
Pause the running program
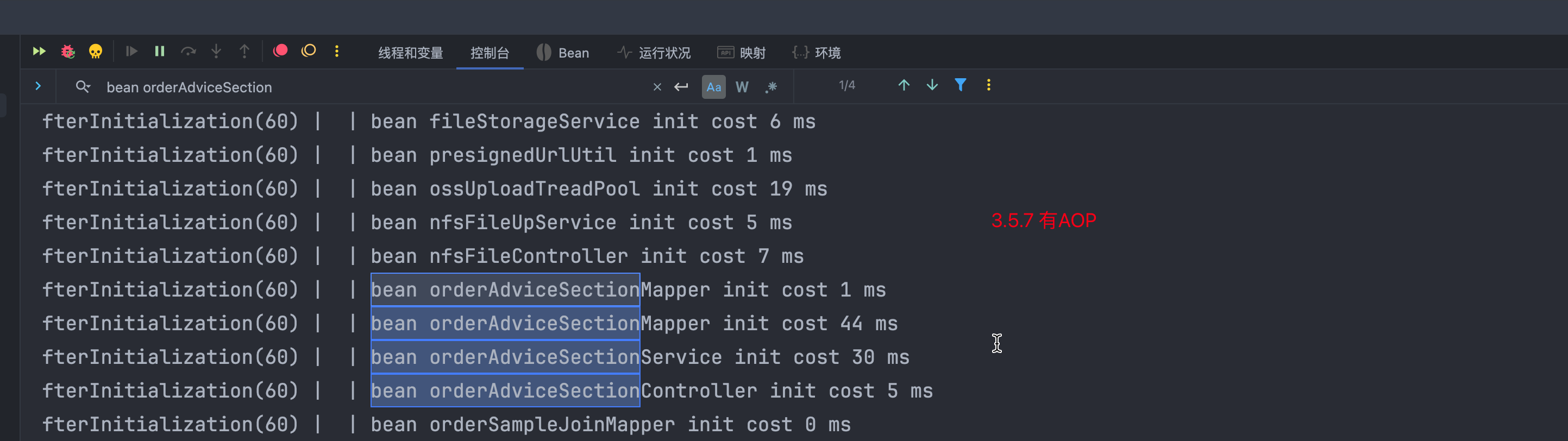click(160, 52)
